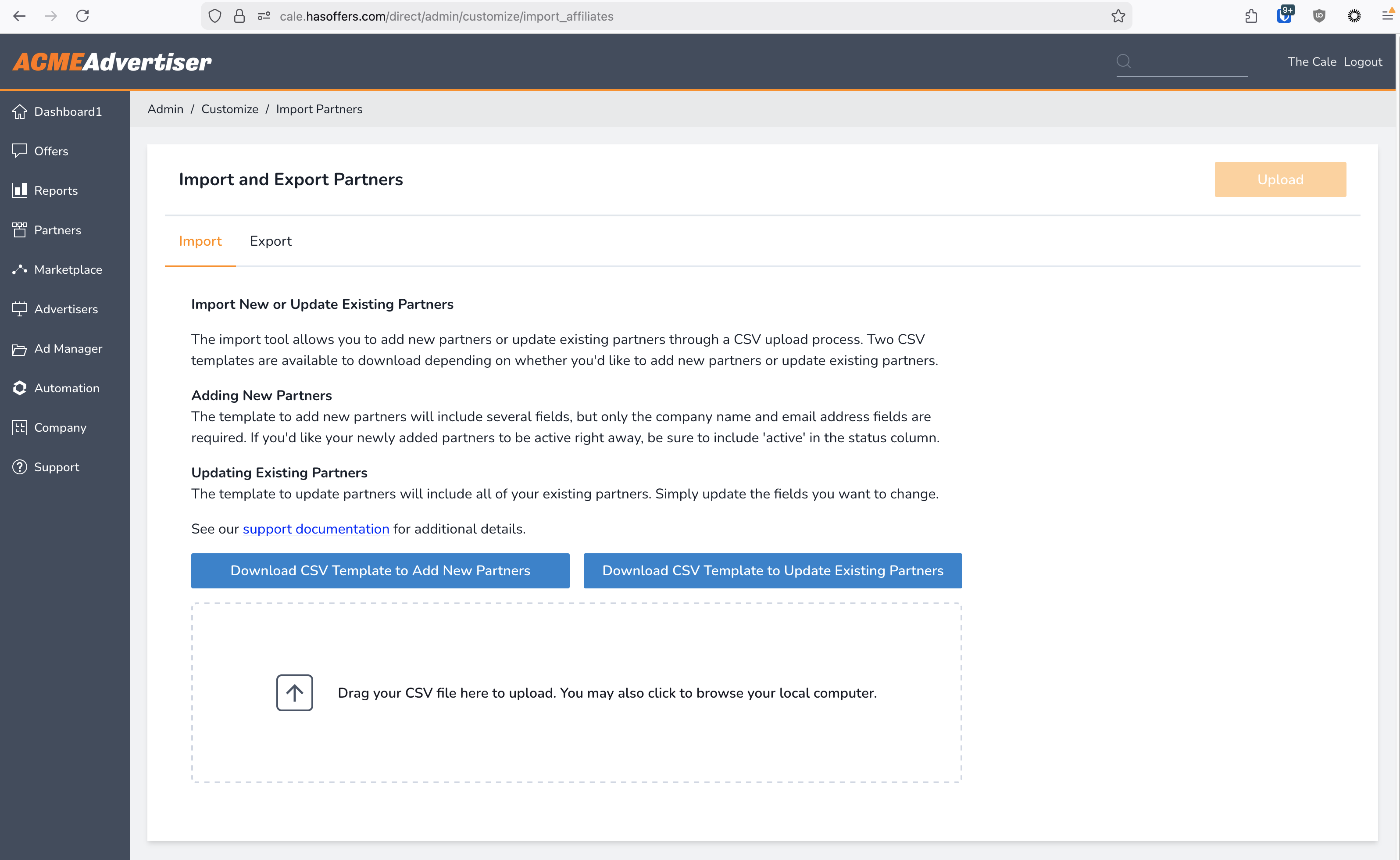
Task: Click the uBlock shield extension icon
Action: coord(1319,16)
